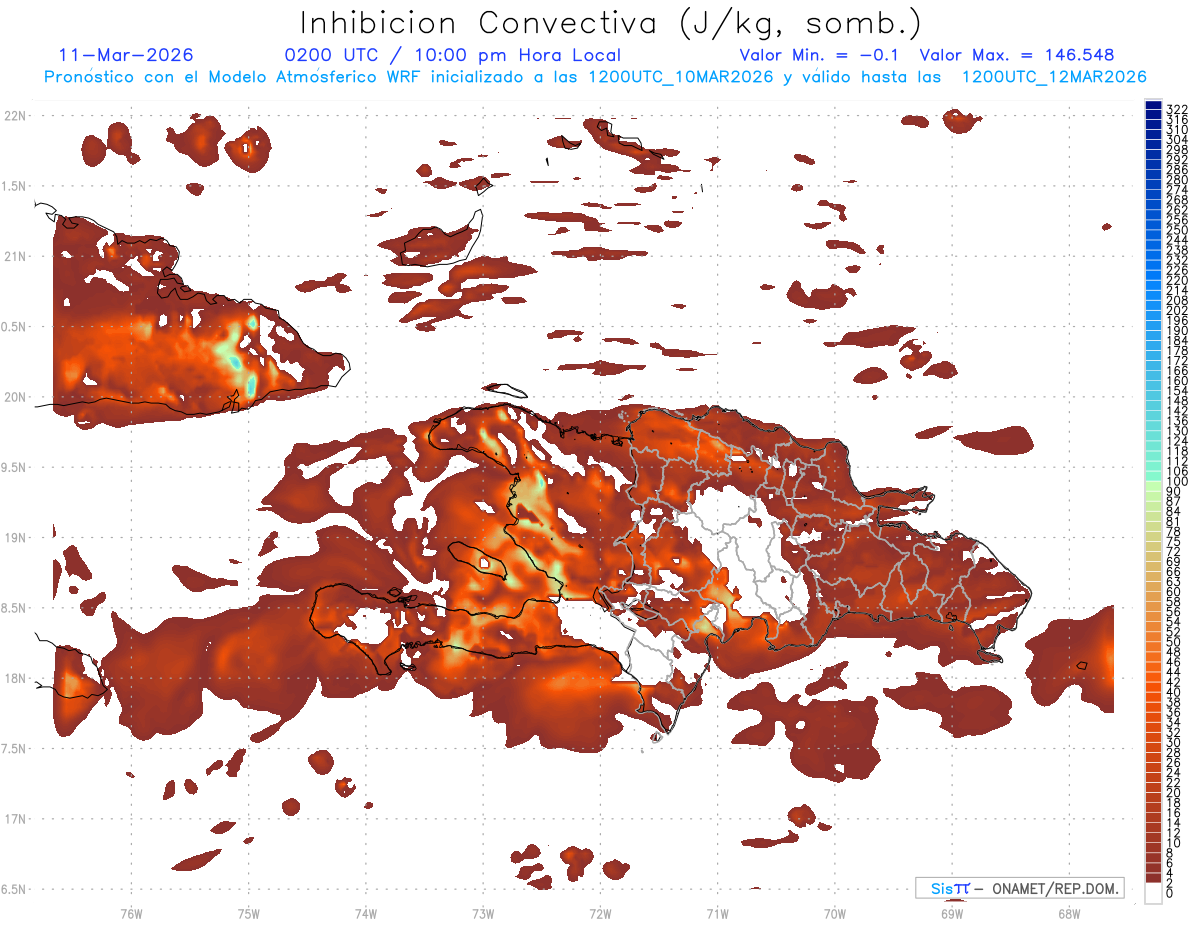The image size is (1200, 927).
Task: Click the white swatch beside 0
Action: tap(1153, 893)
